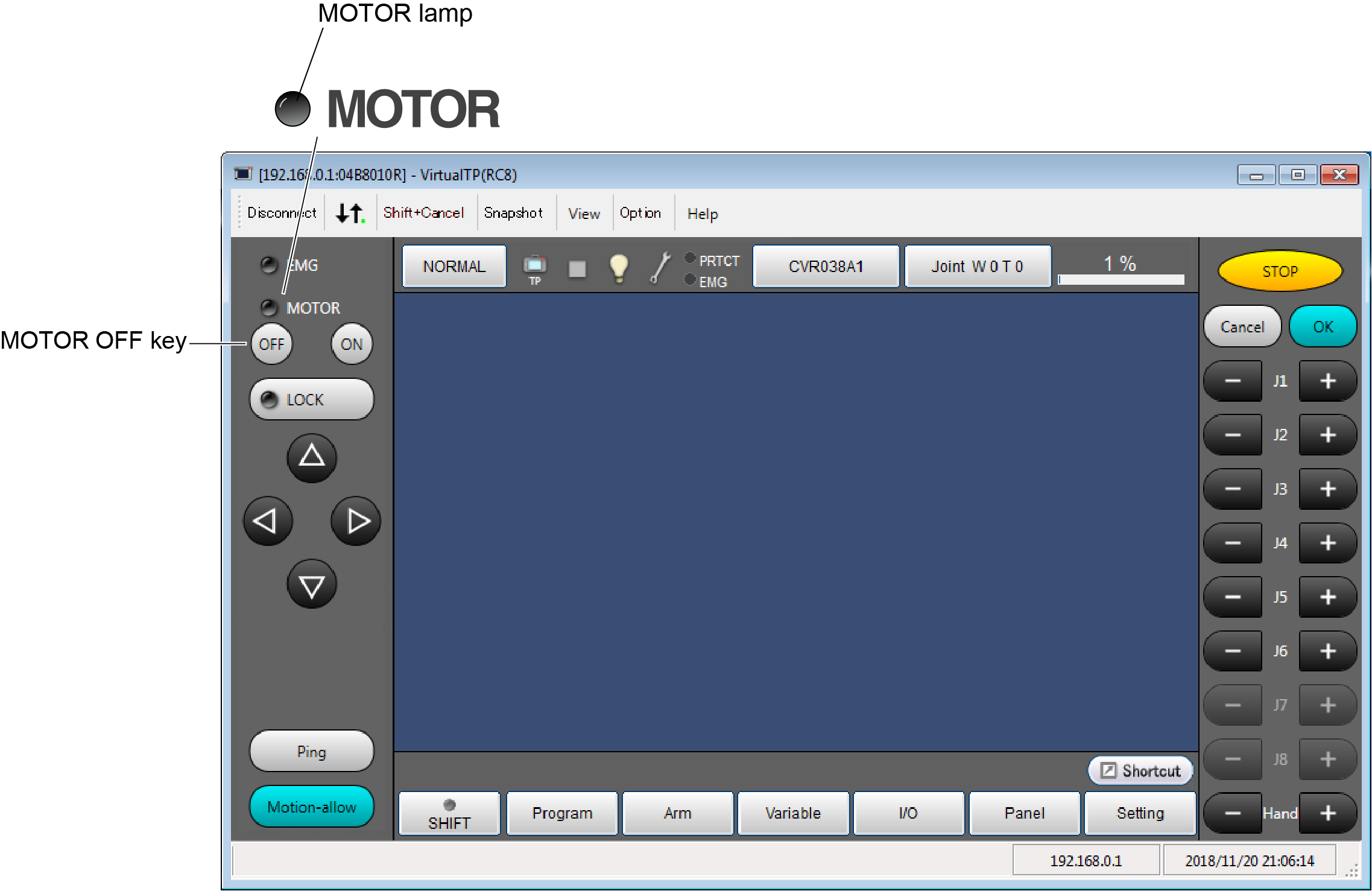Click the up-down arrows transfer icon
This screenshot has height=891, width=1372.
[x=350, y=213]
